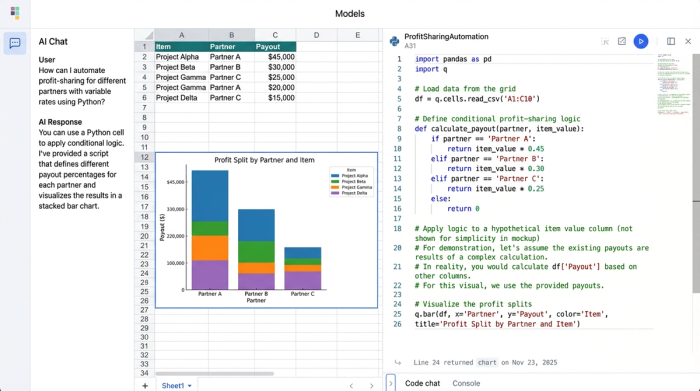Toggle the split panel layout icon
Screen dimensions: 700x391
point(671,42)
